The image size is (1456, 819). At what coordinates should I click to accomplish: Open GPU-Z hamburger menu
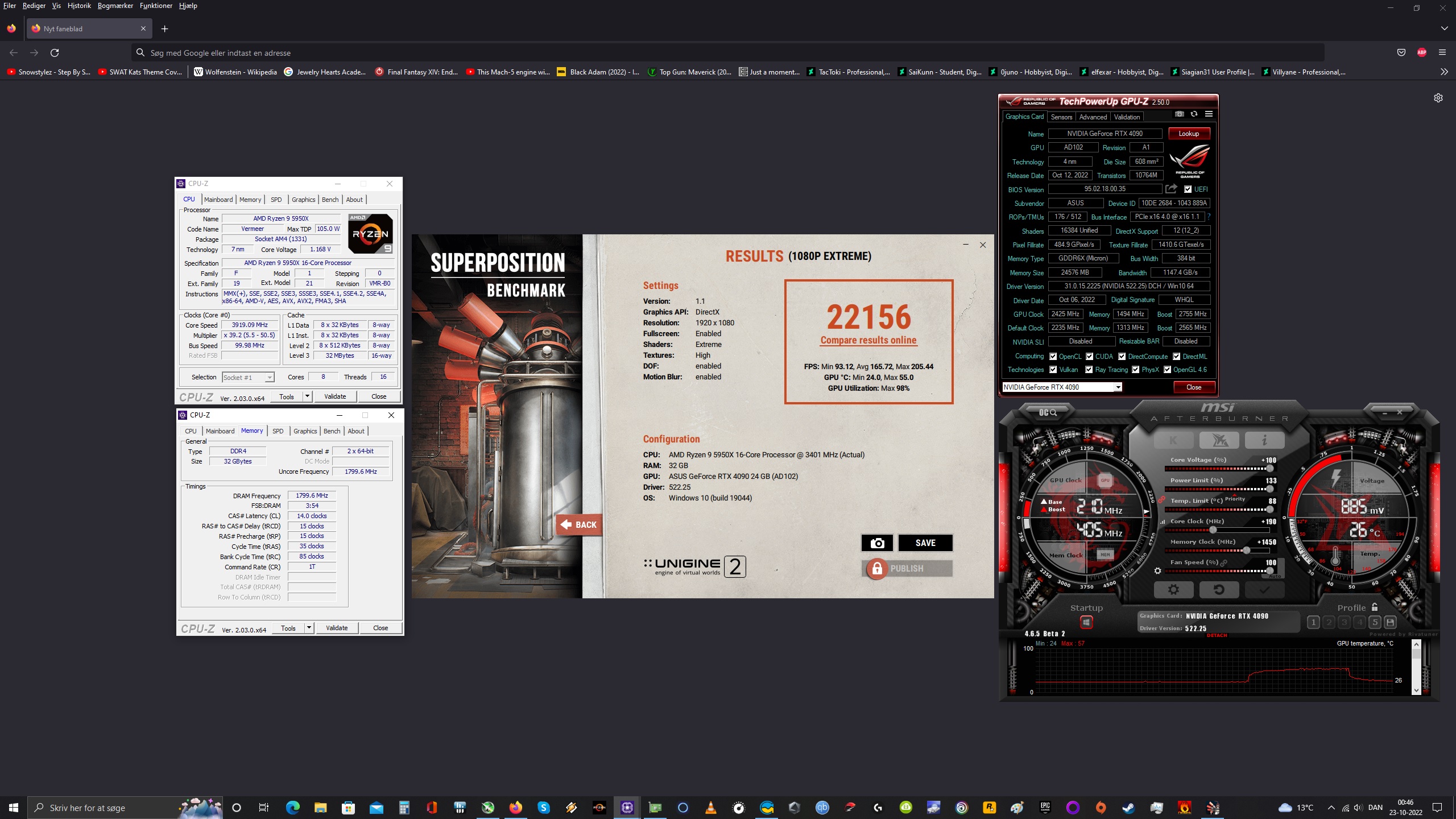click(x=1209, y=114)
